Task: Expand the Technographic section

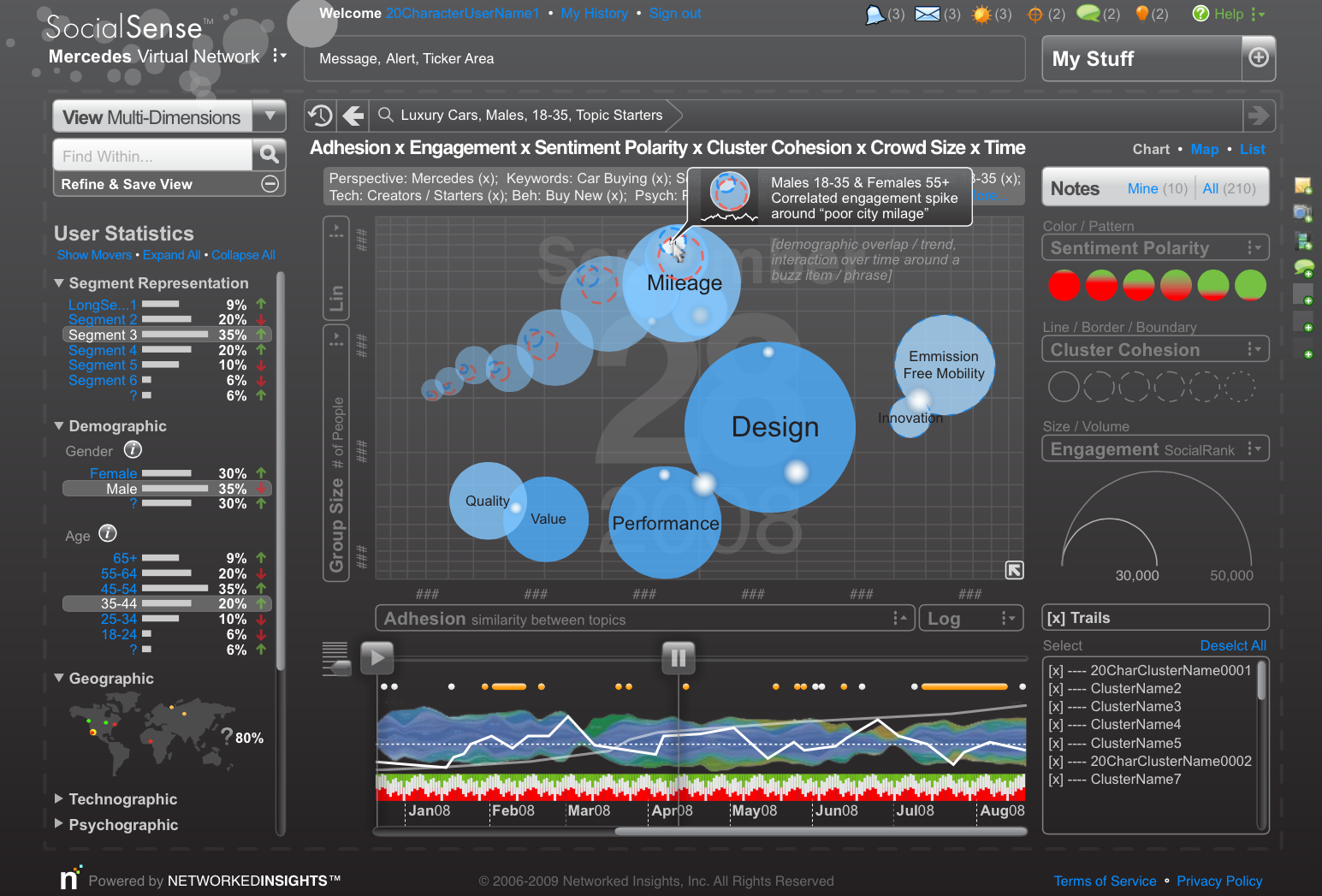Action: coord(59,798)
